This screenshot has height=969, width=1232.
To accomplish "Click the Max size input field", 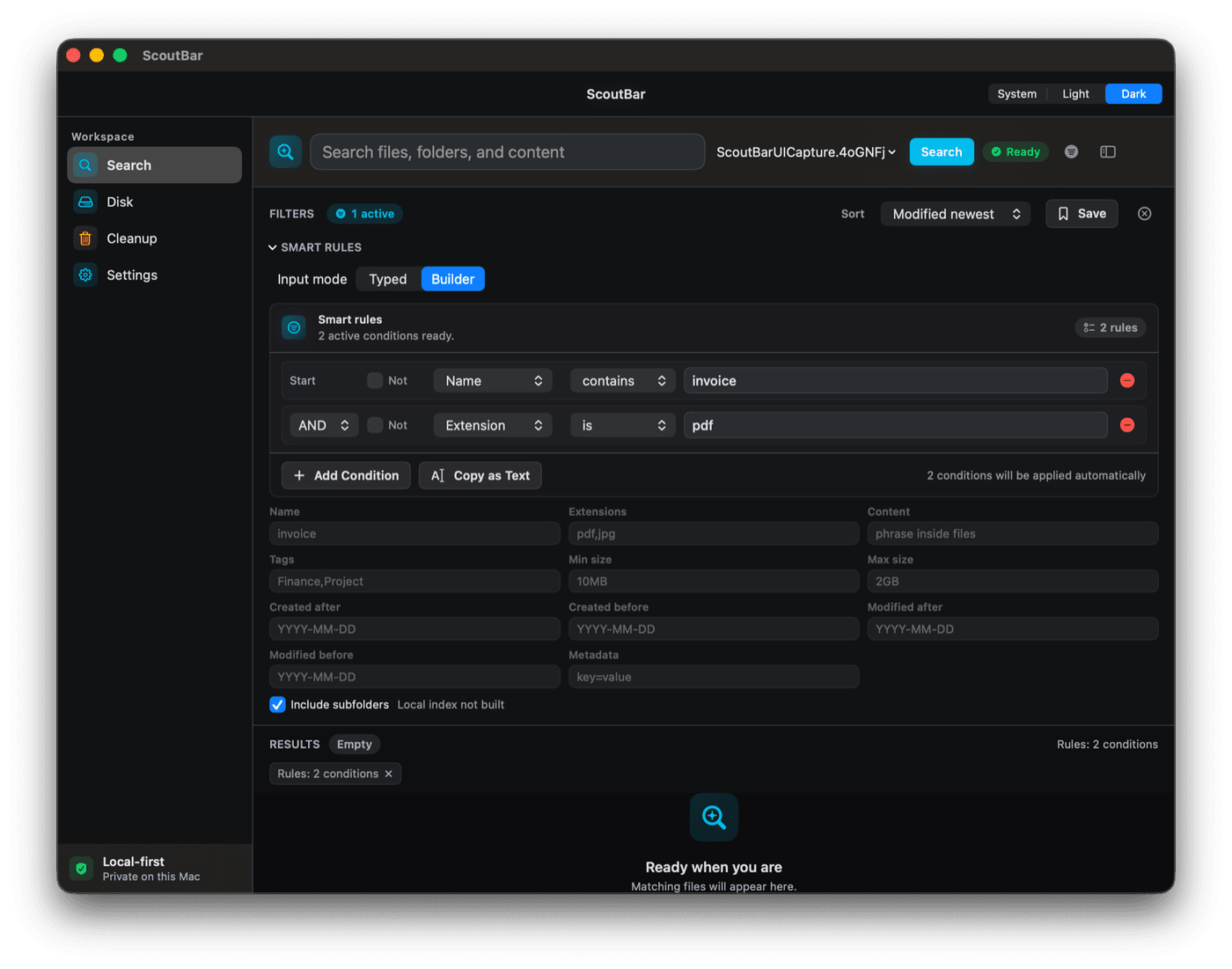I will [x=1013, y=581].
